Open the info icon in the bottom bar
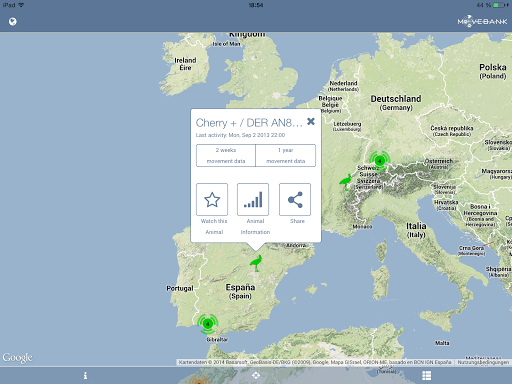The width and height of the screenshot is (512, 384). tap(85, 376)
